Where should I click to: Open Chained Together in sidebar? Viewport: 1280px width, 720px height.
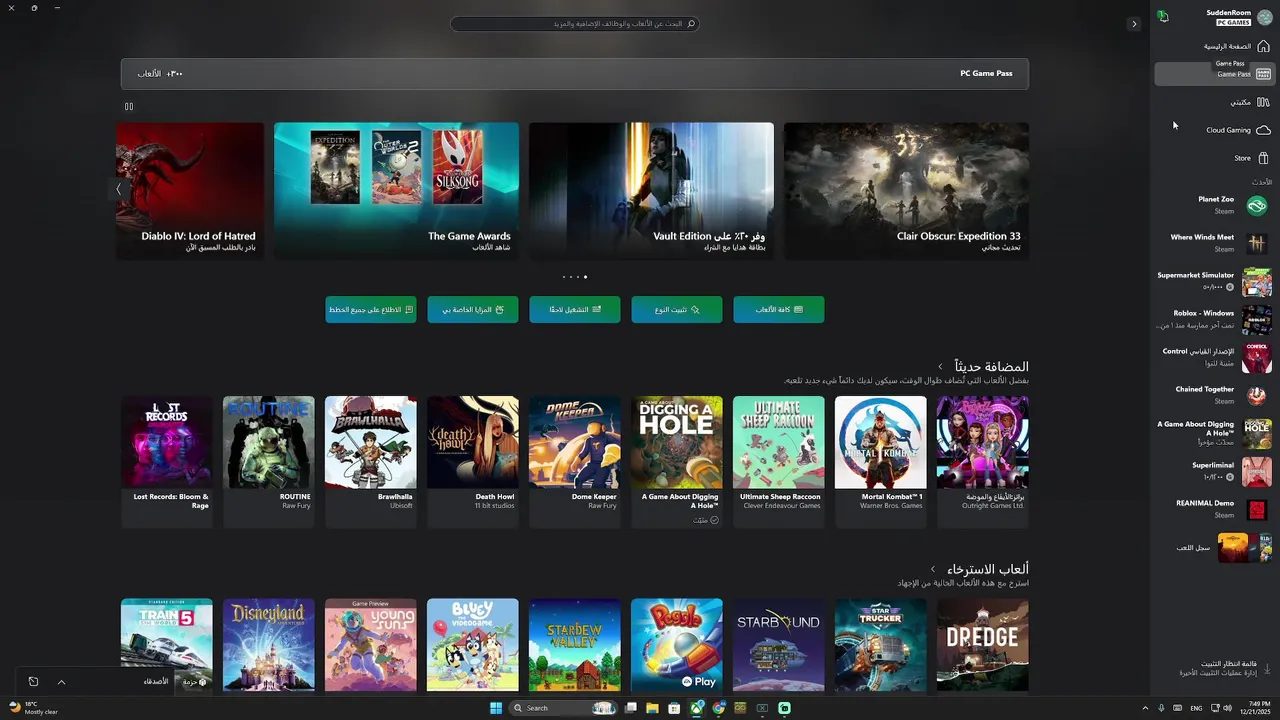[1215, 395]
